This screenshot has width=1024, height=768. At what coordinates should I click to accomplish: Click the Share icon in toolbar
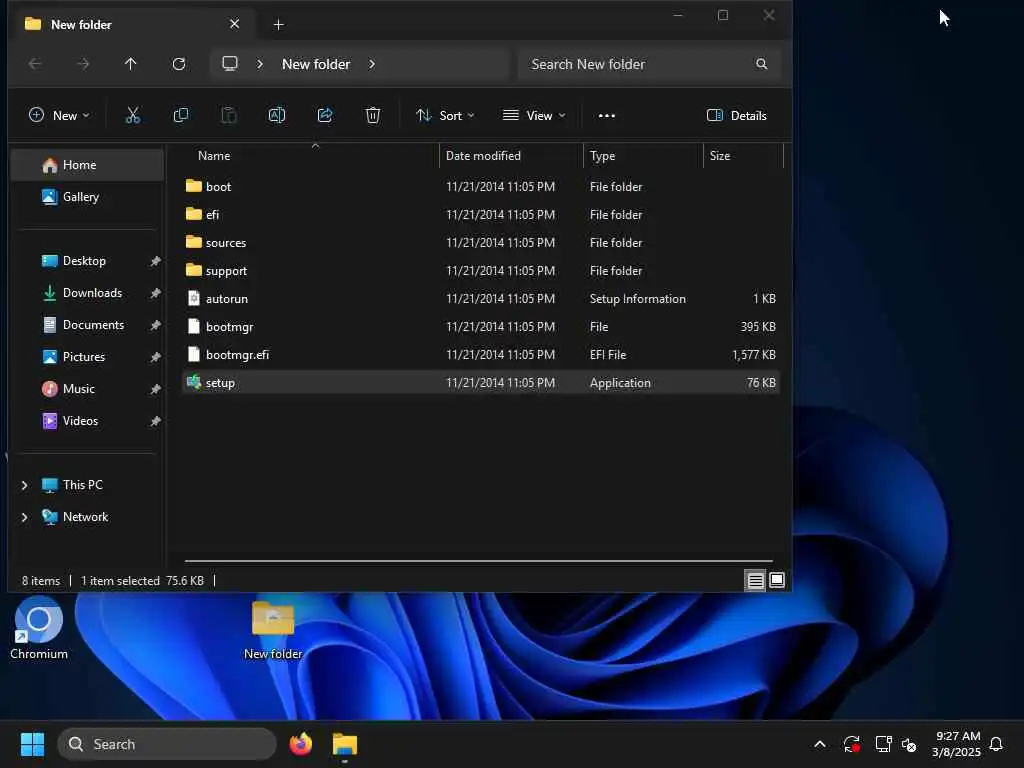(325, 116)
